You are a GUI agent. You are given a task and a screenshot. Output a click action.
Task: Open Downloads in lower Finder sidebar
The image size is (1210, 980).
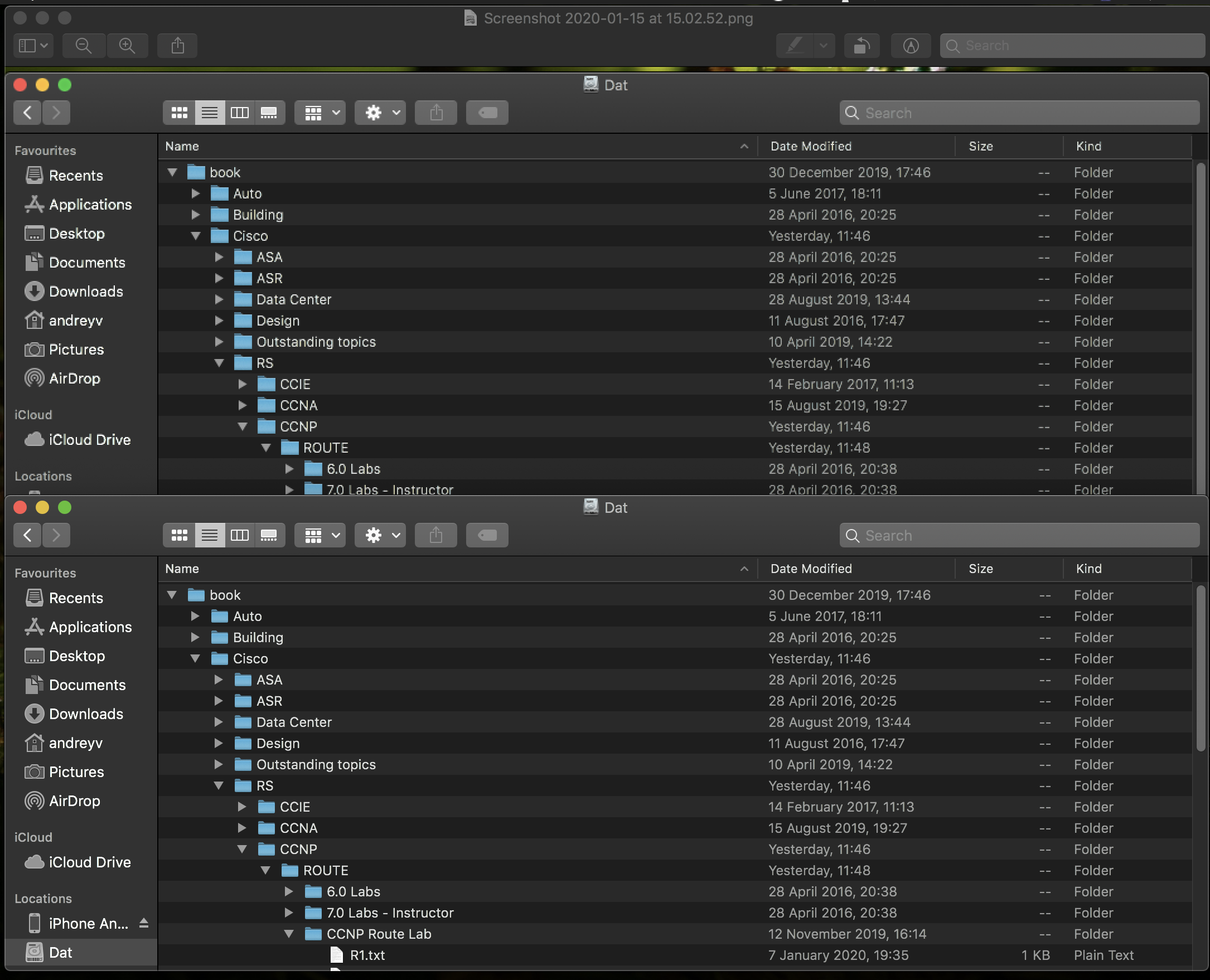85,714
